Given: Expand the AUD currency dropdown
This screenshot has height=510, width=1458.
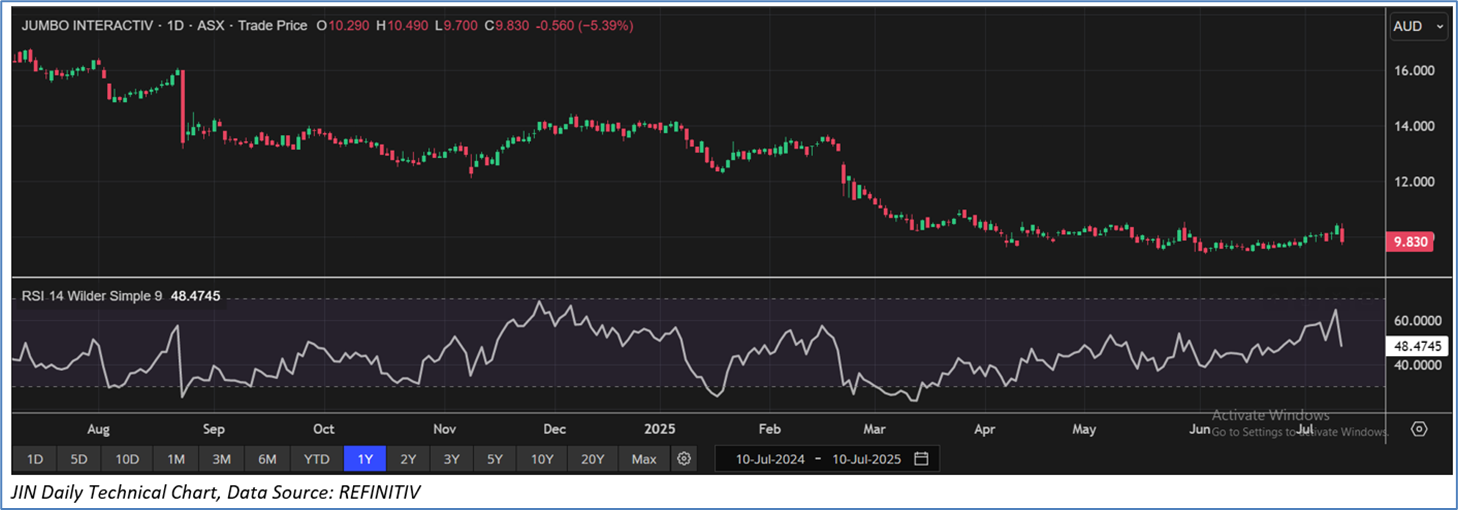Looking at the screenshot, I should pyautogui.click(x=1418, y=27).
